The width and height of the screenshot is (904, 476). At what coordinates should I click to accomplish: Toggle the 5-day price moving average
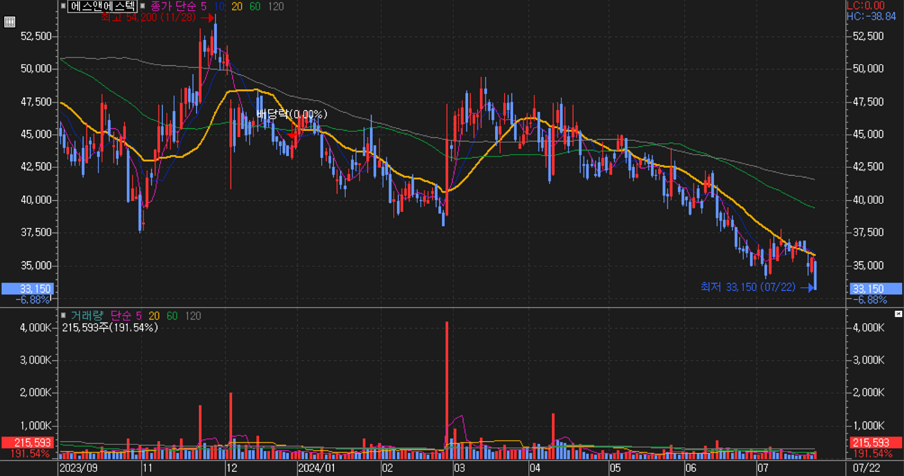tap(201, 6)
